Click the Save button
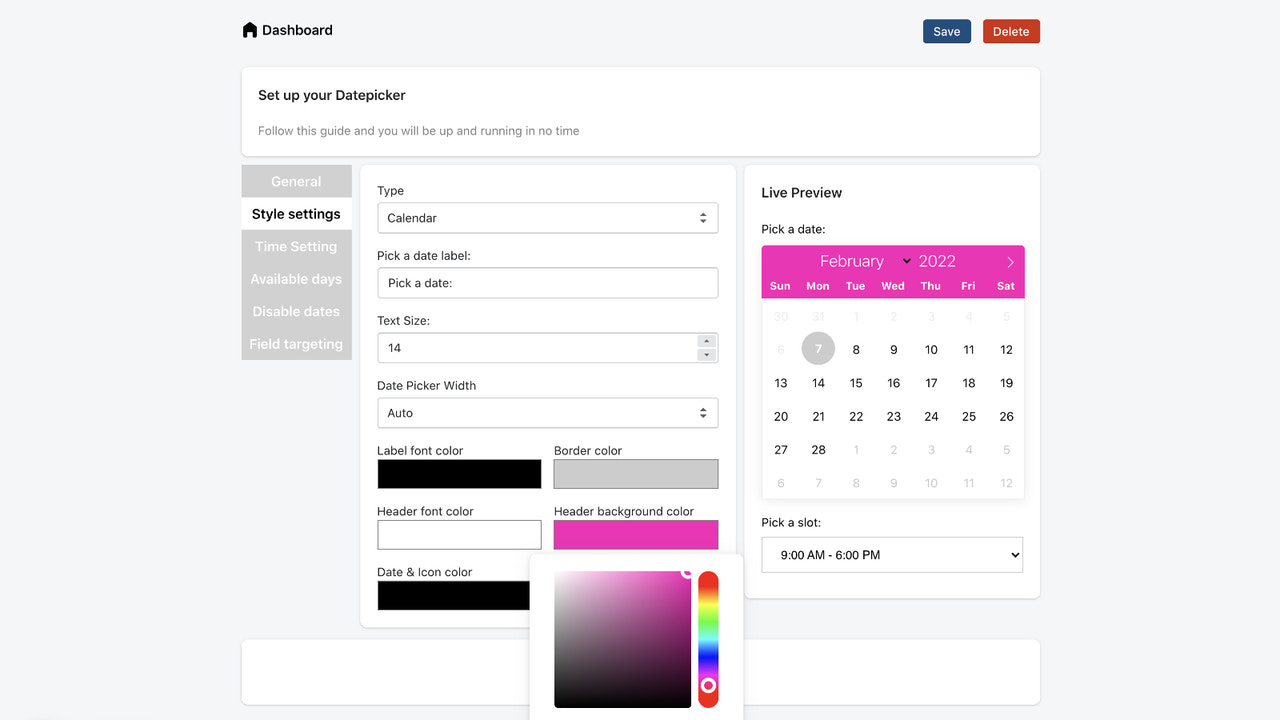The height and width of the screenshot is (720, 1280). pyautogui.click(x=946, y=31)
